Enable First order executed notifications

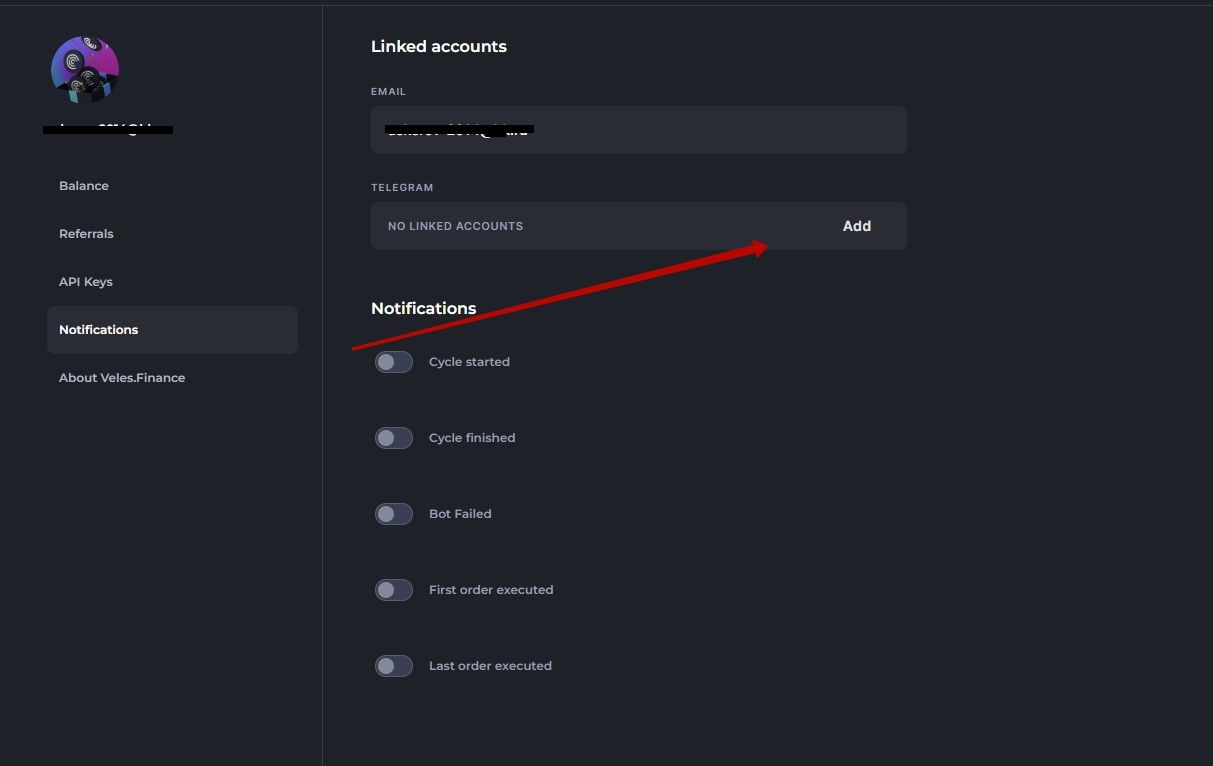click(393, 589)
